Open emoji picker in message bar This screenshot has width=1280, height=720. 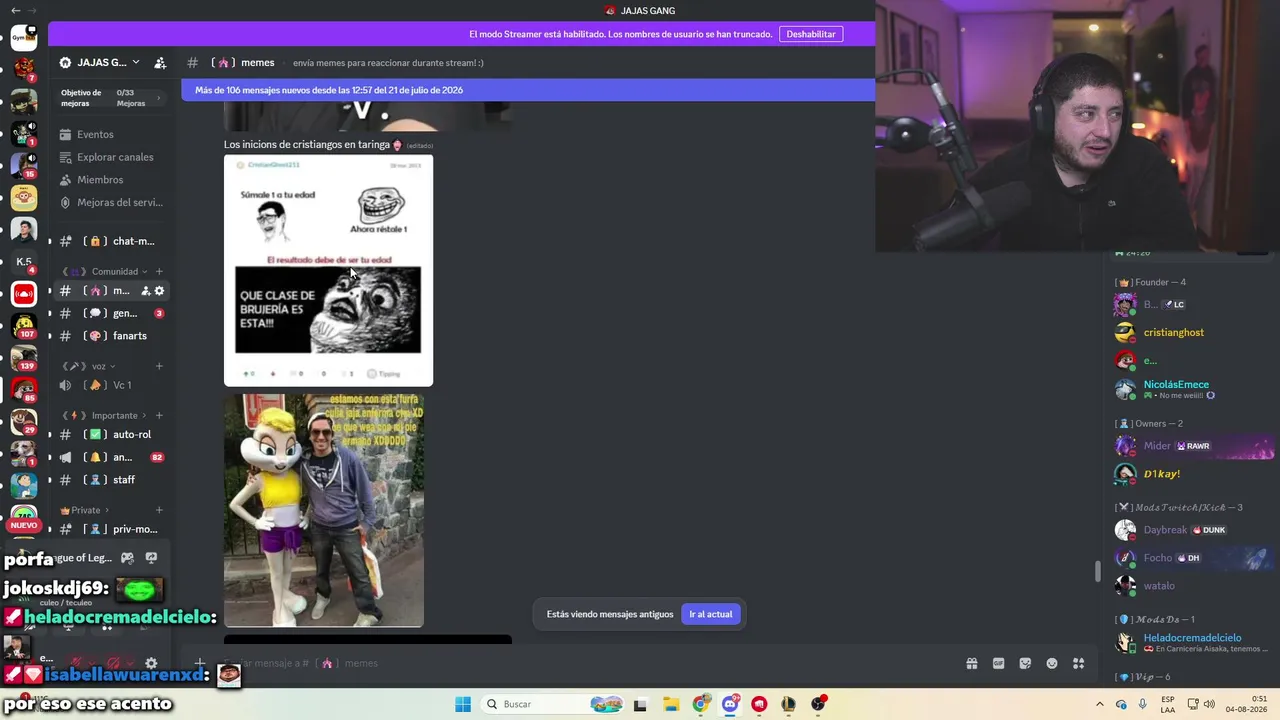[x=1052, y=663]
